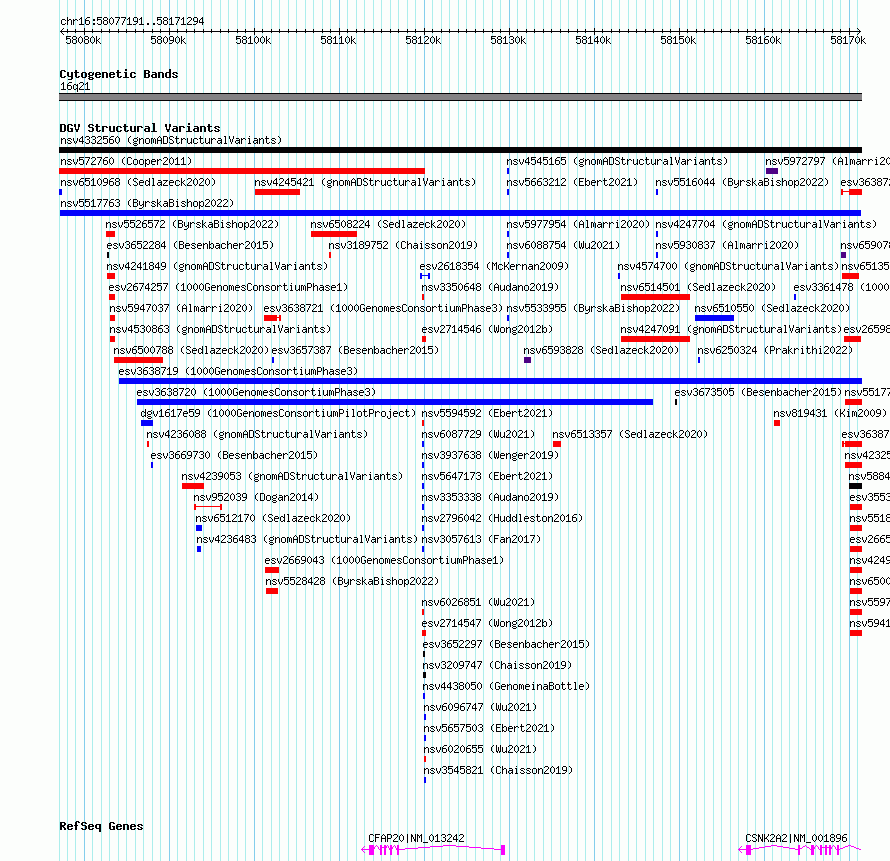The width and height of the screenshot is (890, 861).
Task: Click the 16q21 band label
Action: (x=75, y=86)
